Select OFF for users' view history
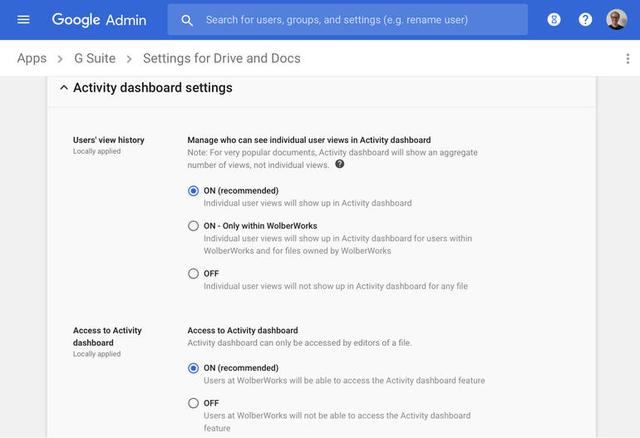This screenshot has width=640, height=438. point(194,274)
